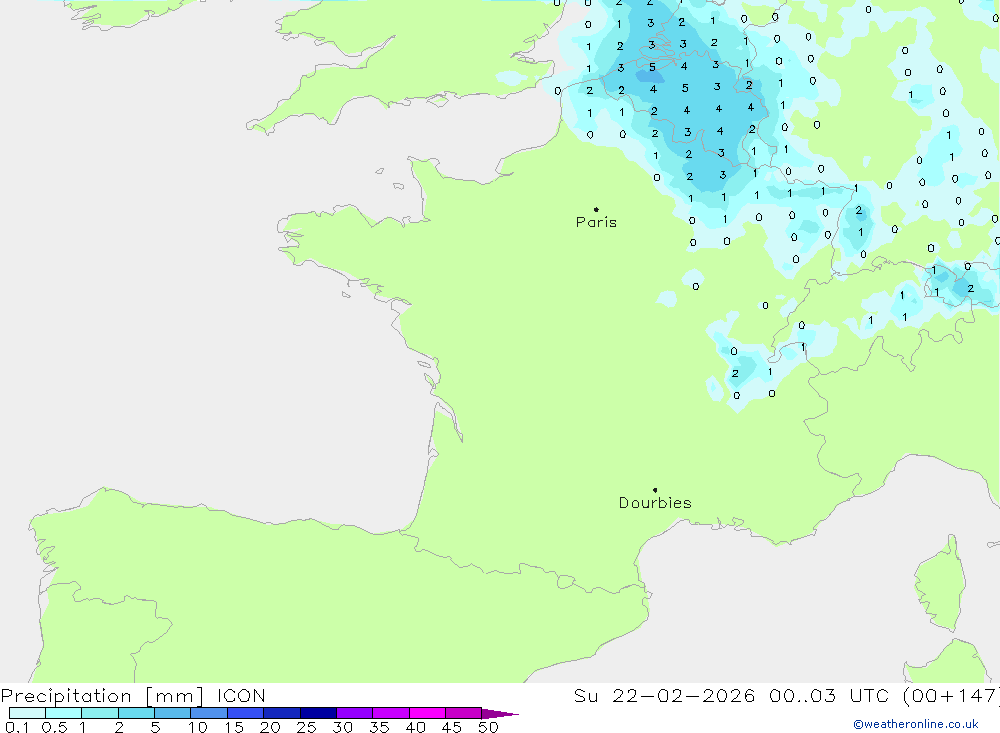Click the forecast date 'Su 22-02-2026 00..03 UTC'
Viewport: 1000px width, 733px height.
[731, 695]
